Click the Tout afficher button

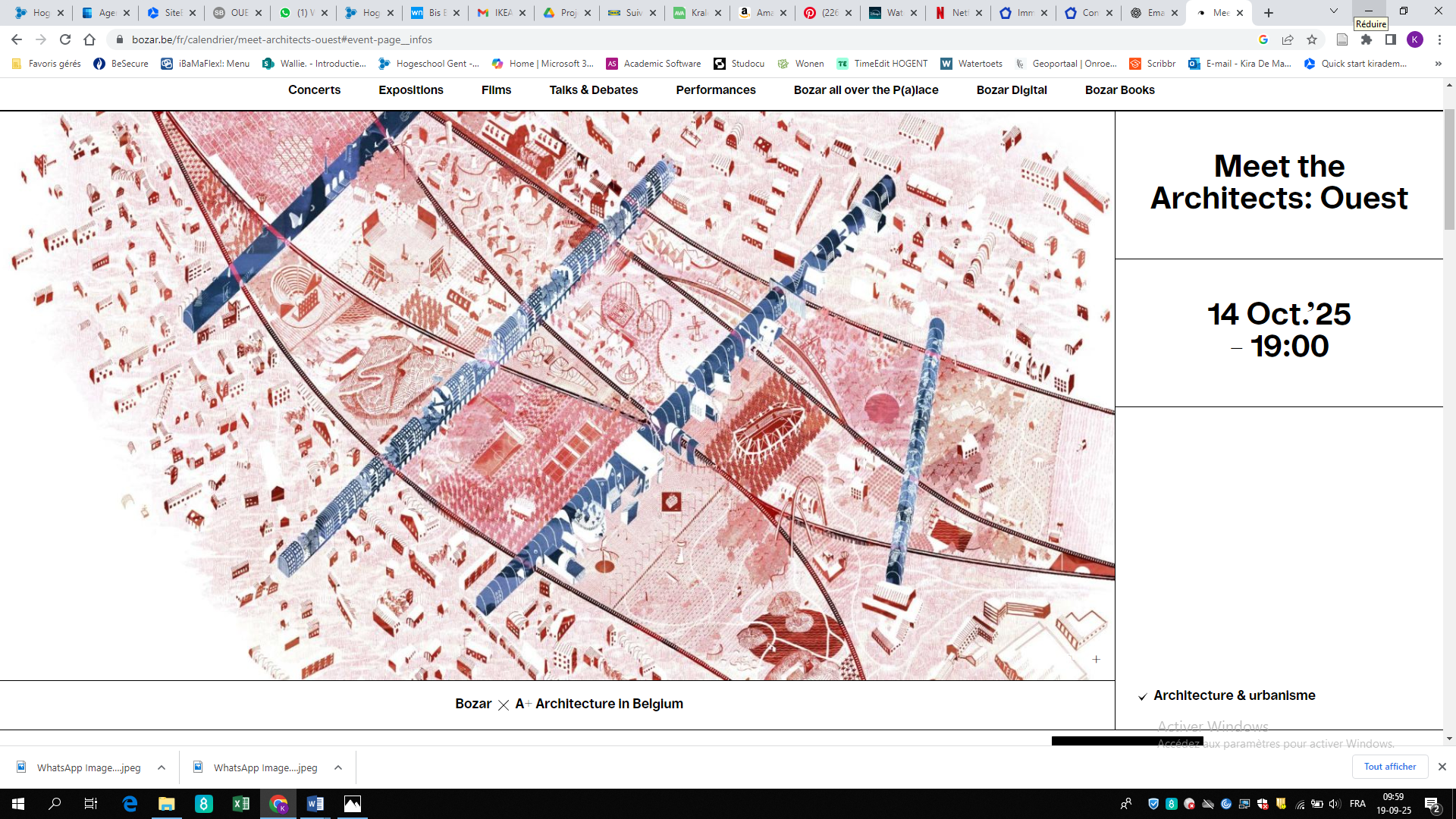[x=1389, y=767]
